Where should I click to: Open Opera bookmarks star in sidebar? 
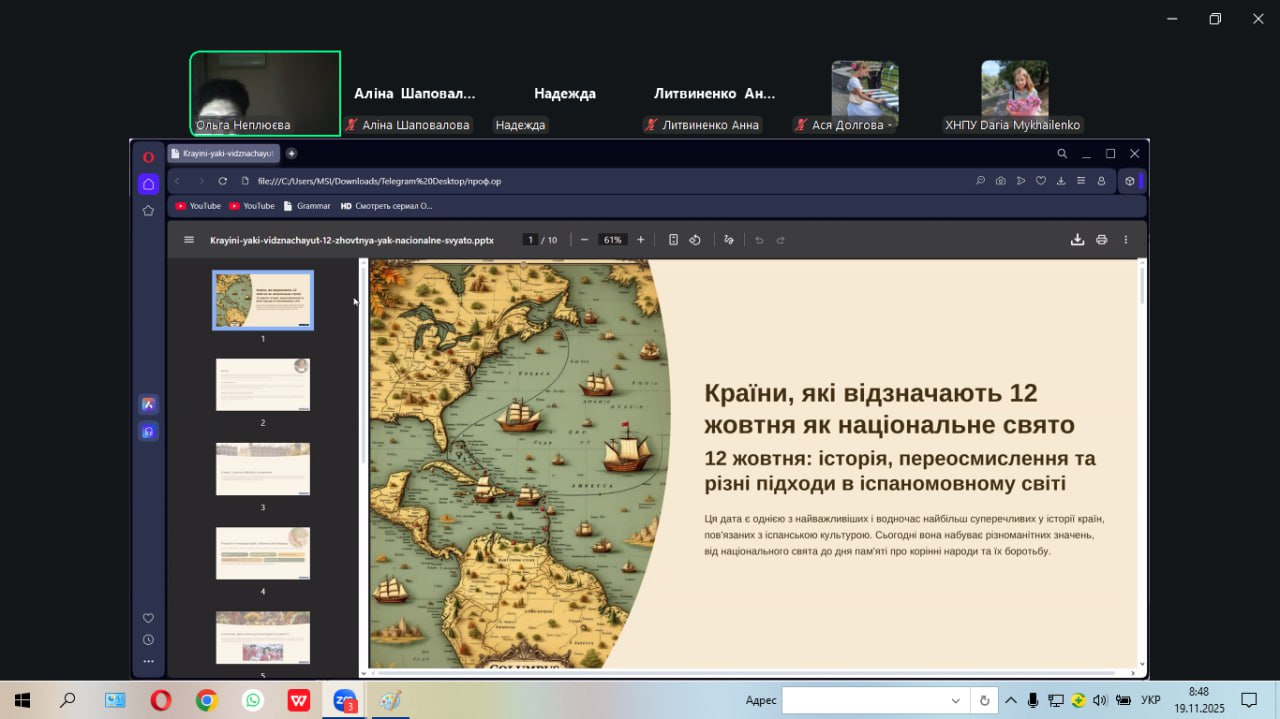click(148, 211)
